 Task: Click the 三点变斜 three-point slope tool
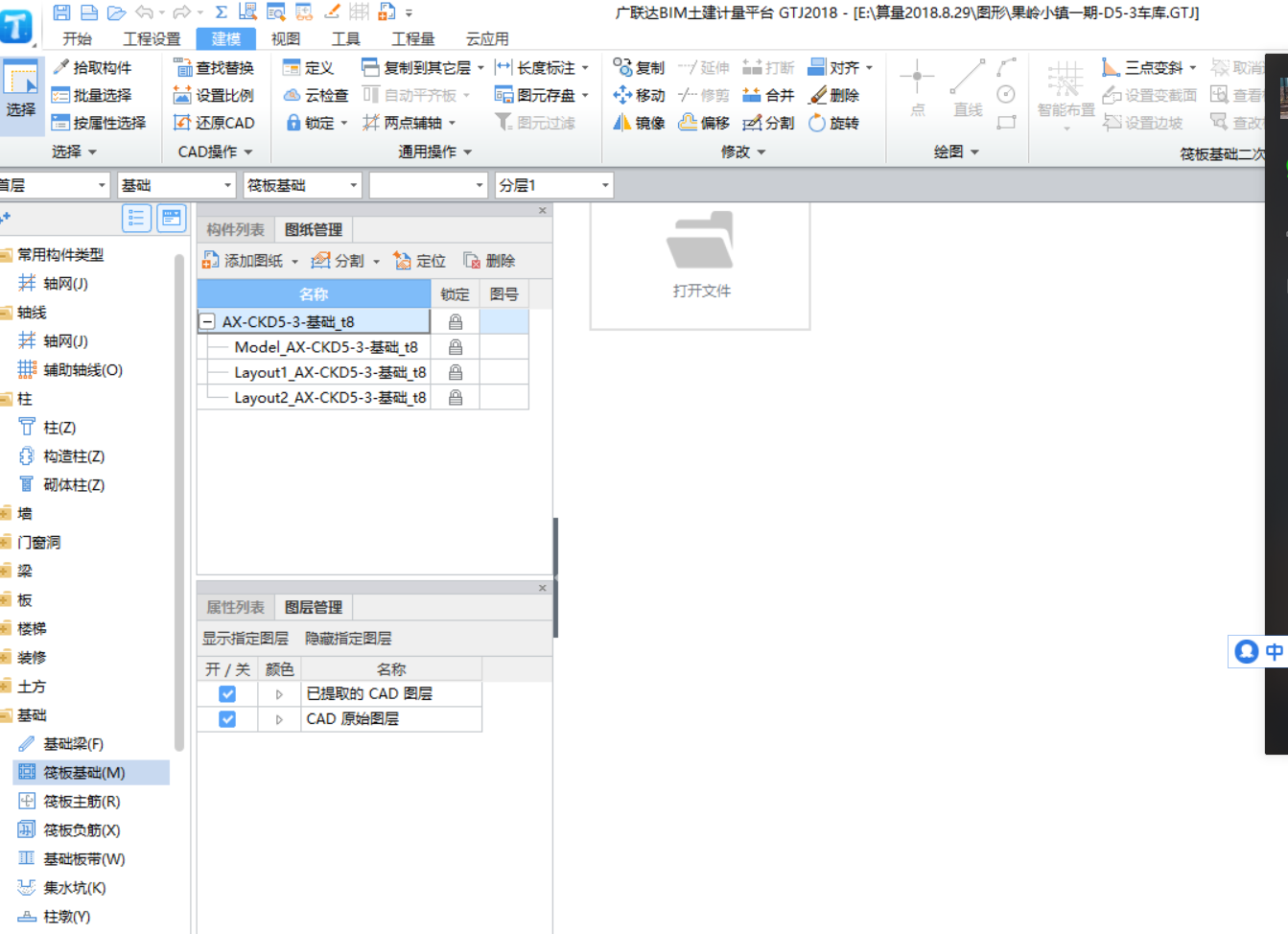click(x=1149, y=67)
